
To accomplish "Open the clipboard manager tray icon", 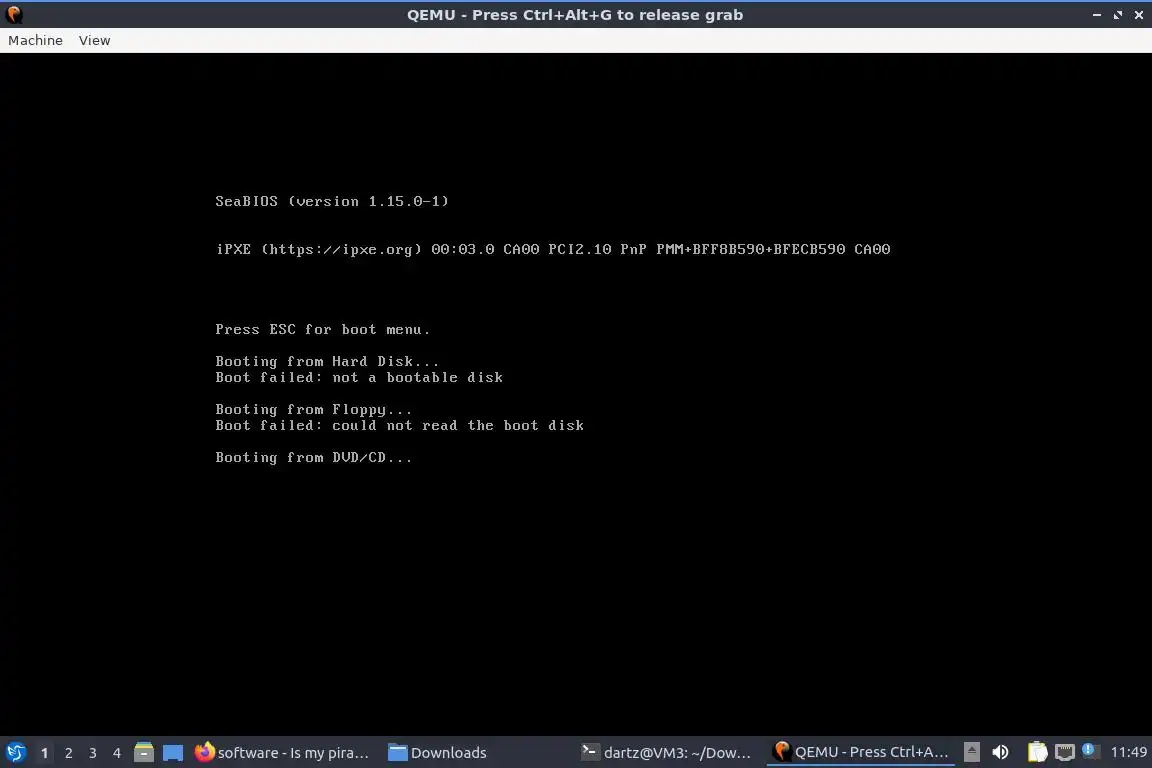I will coord(1037,753).
